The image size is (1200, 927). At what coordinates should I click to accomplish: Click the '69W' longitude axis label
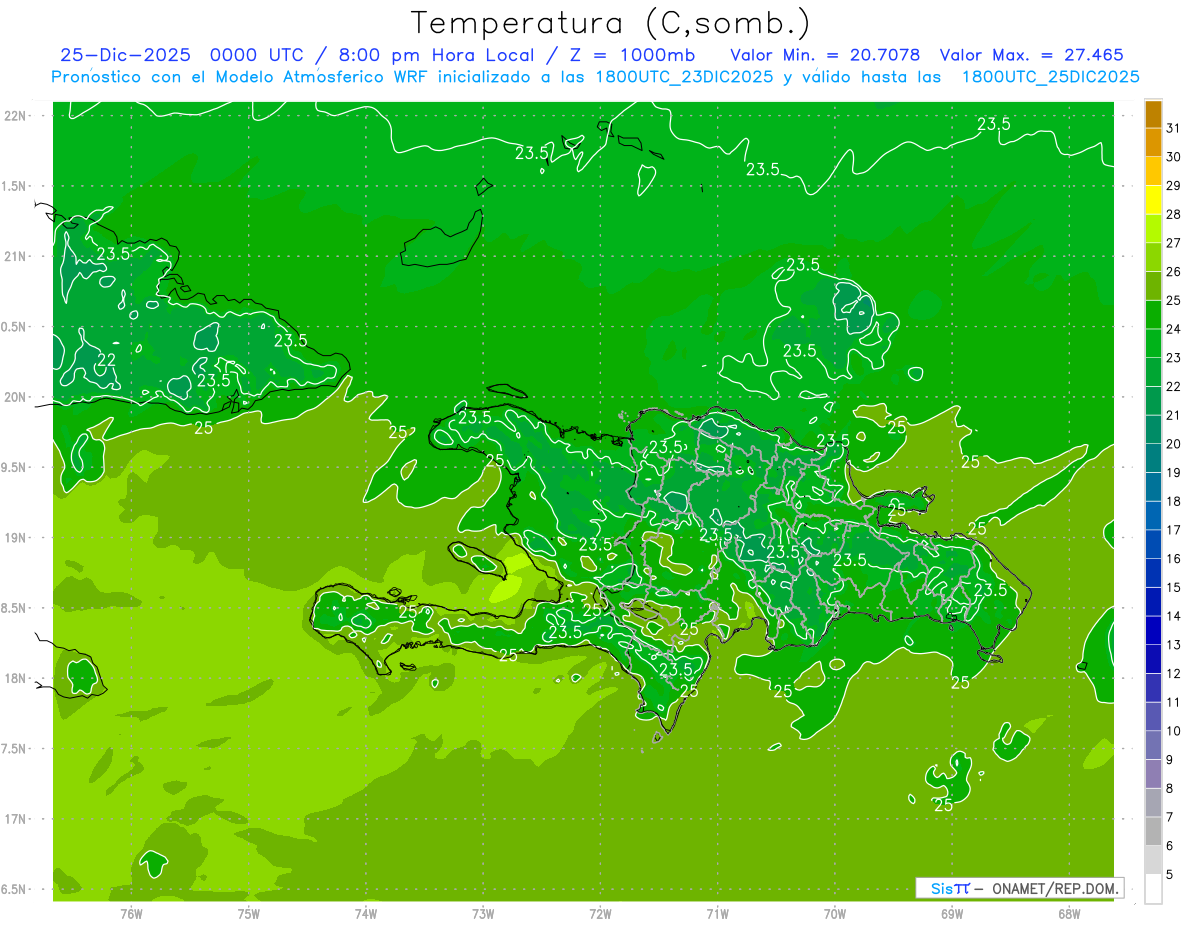951,914
